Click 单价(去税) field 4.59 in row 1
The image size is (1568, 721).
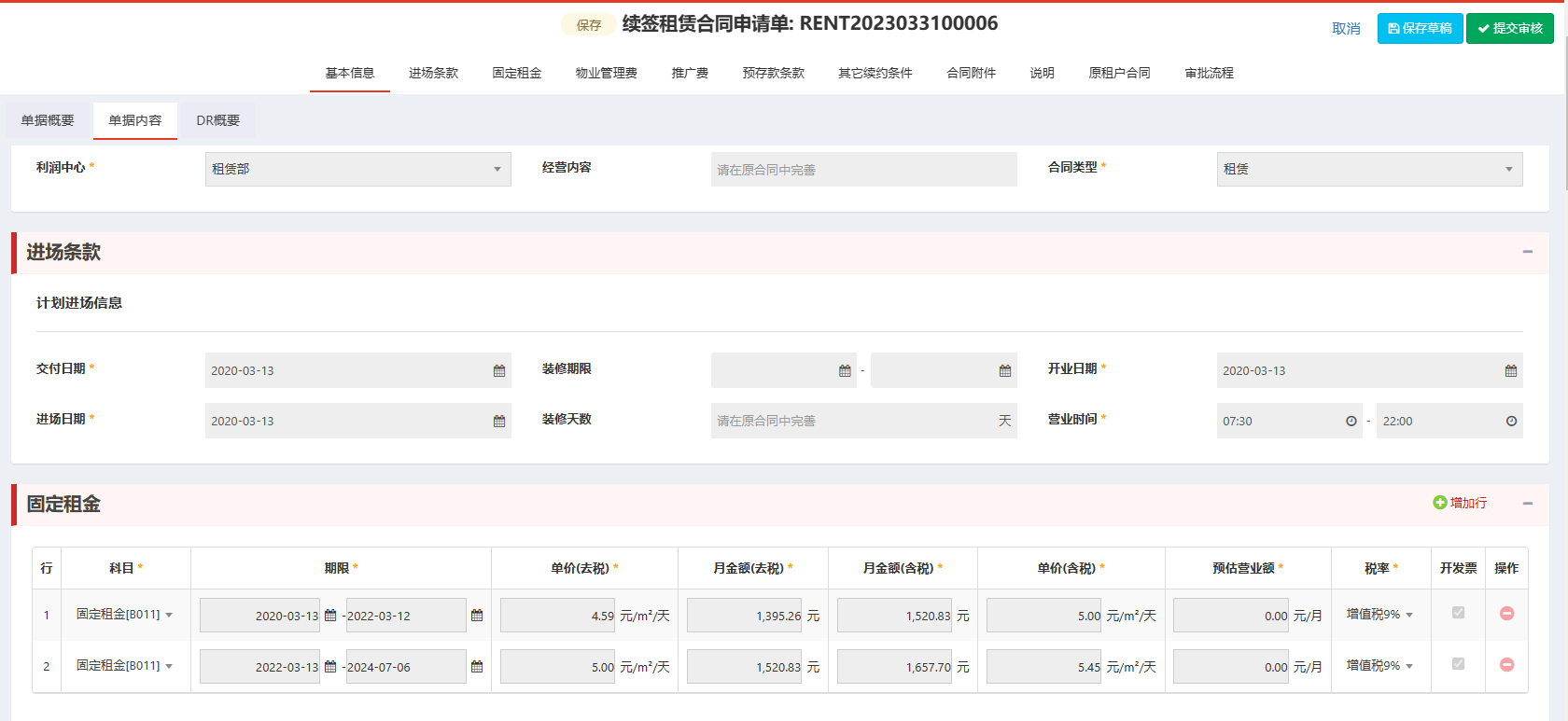pyautogui.click(x=558, y=616)
